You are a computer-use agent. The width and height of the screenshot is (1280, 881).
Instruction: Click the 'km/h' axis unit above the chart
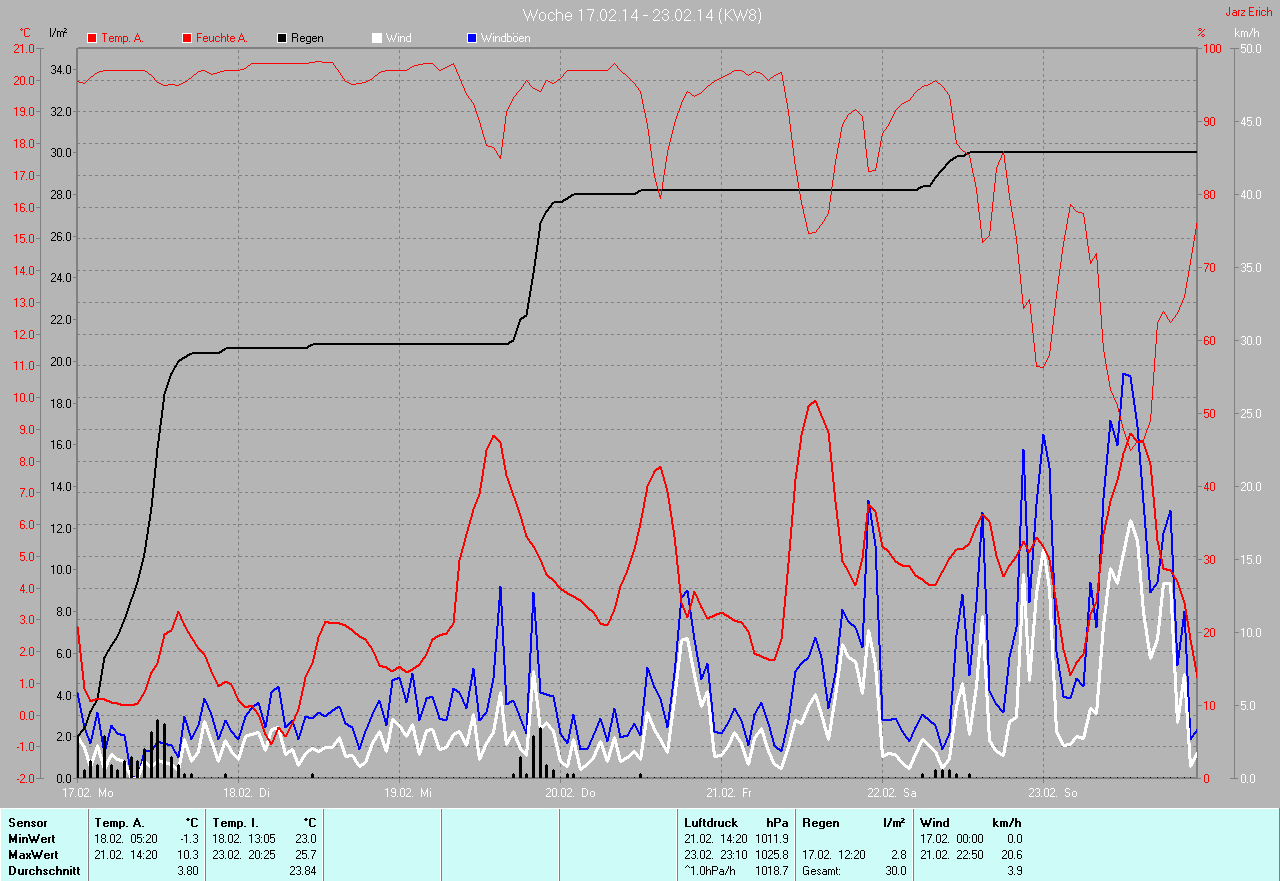point(1247,33)
